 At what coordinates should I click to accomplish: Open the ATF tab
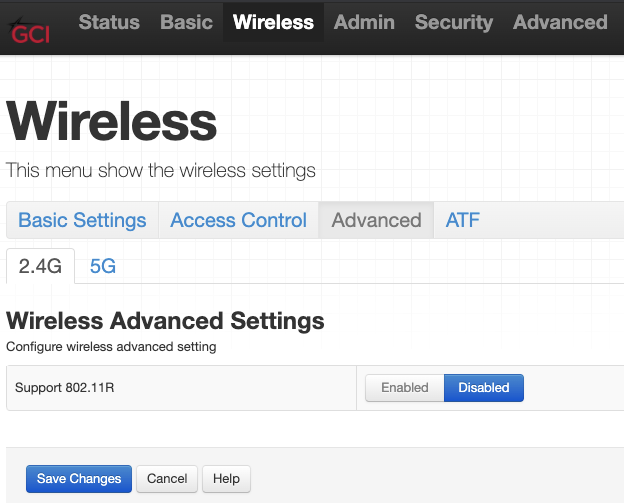(463, 220)
